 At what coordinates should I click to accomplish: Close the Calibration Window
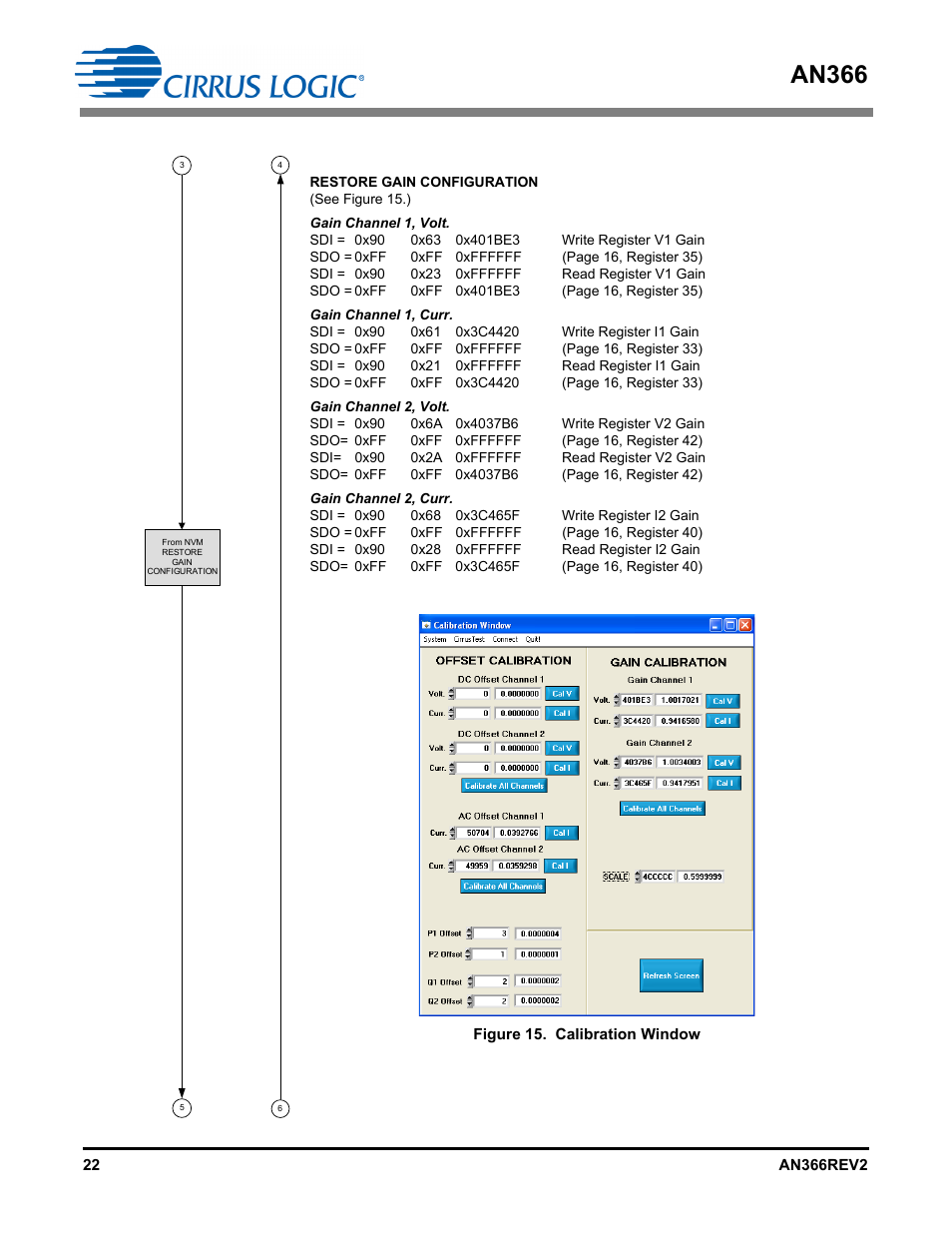coord(745,625)
